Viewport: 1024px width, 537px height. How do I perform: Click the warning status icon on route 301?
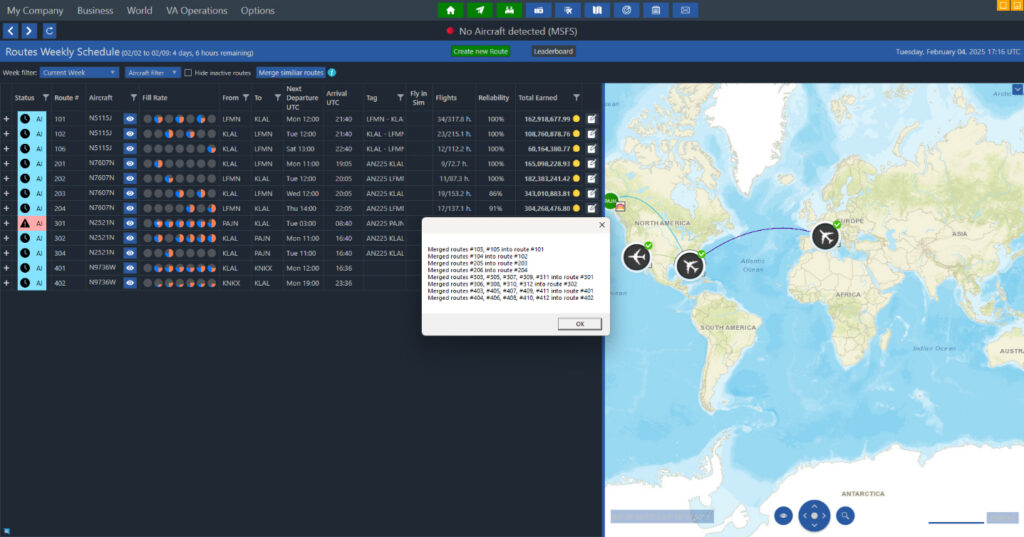[x=25, y=223]
